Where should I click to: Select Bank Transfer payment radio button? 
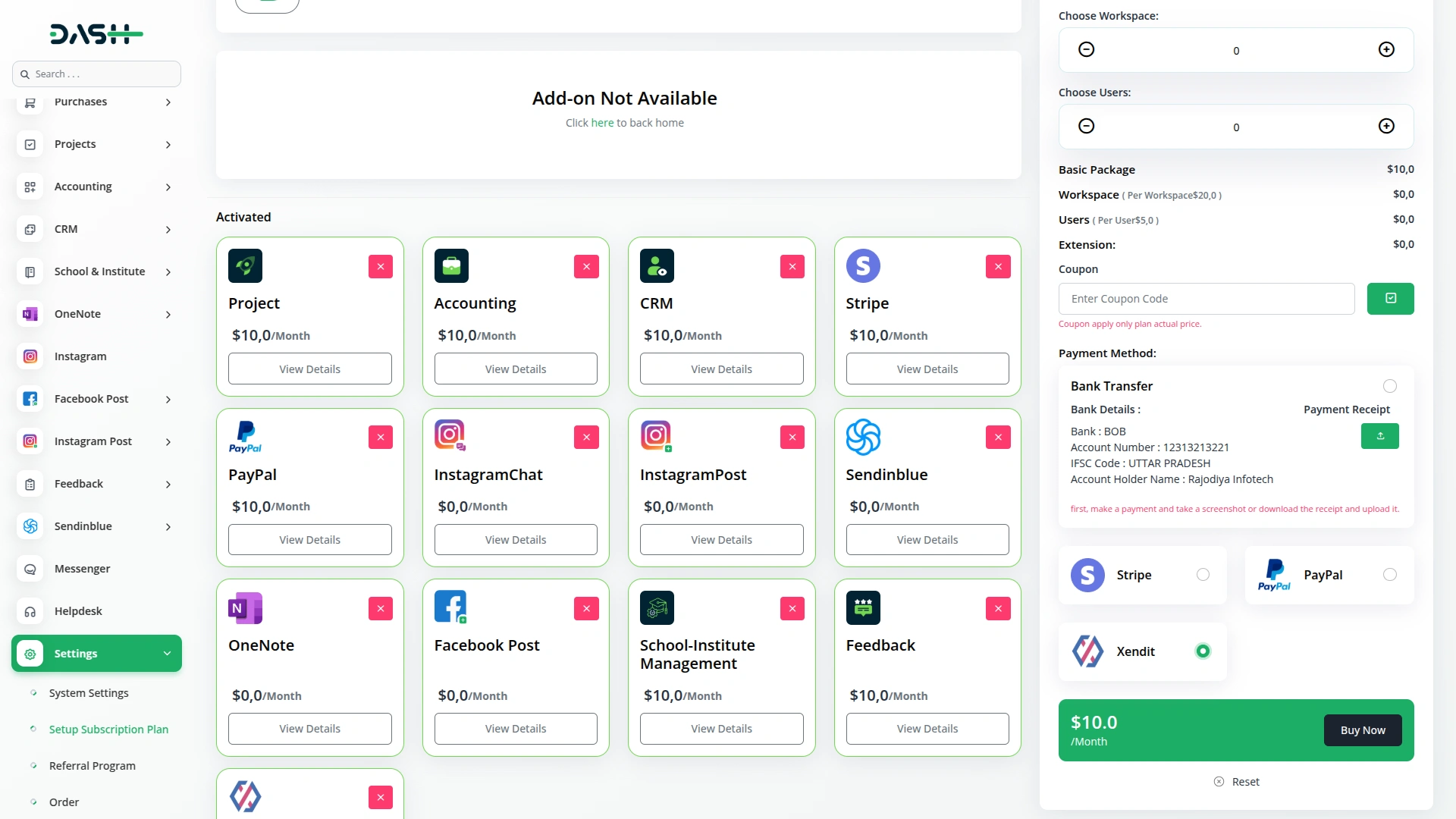click(x=1389, y=387)
